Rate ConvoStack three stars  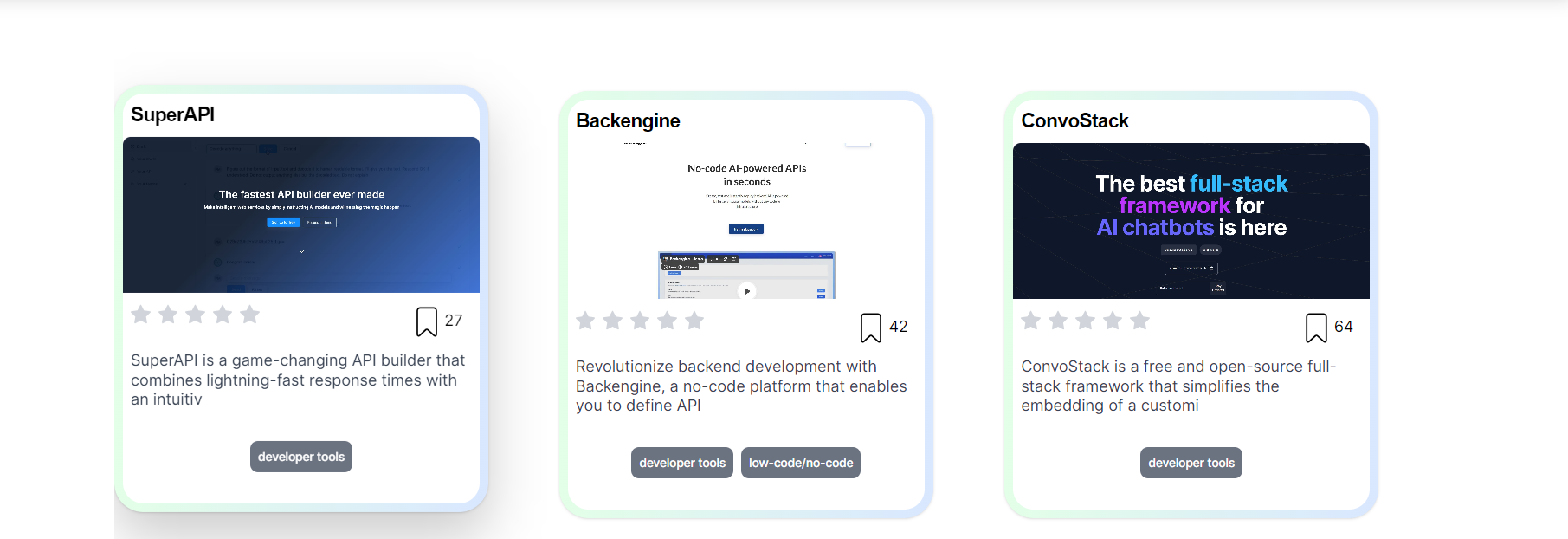1085,321
